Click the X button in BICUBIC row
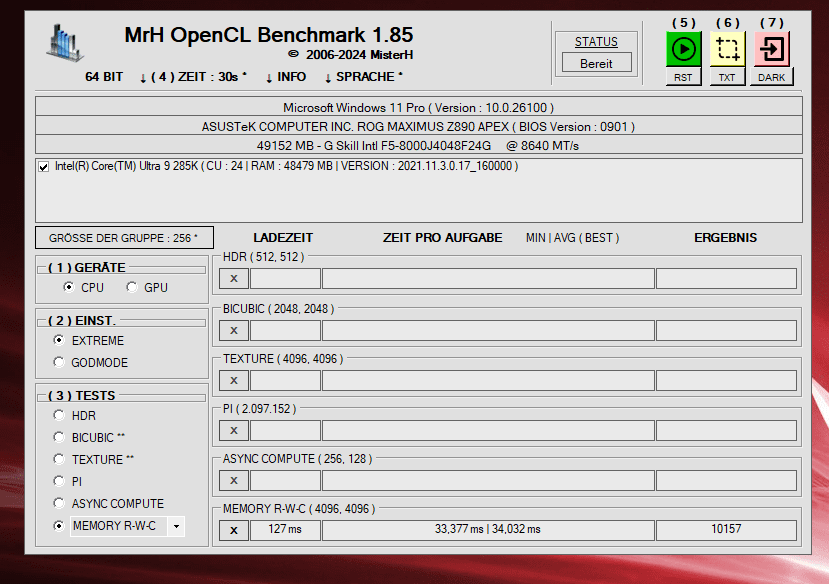The width and height of the screenshot is (829, 584). tap(234, 330)
